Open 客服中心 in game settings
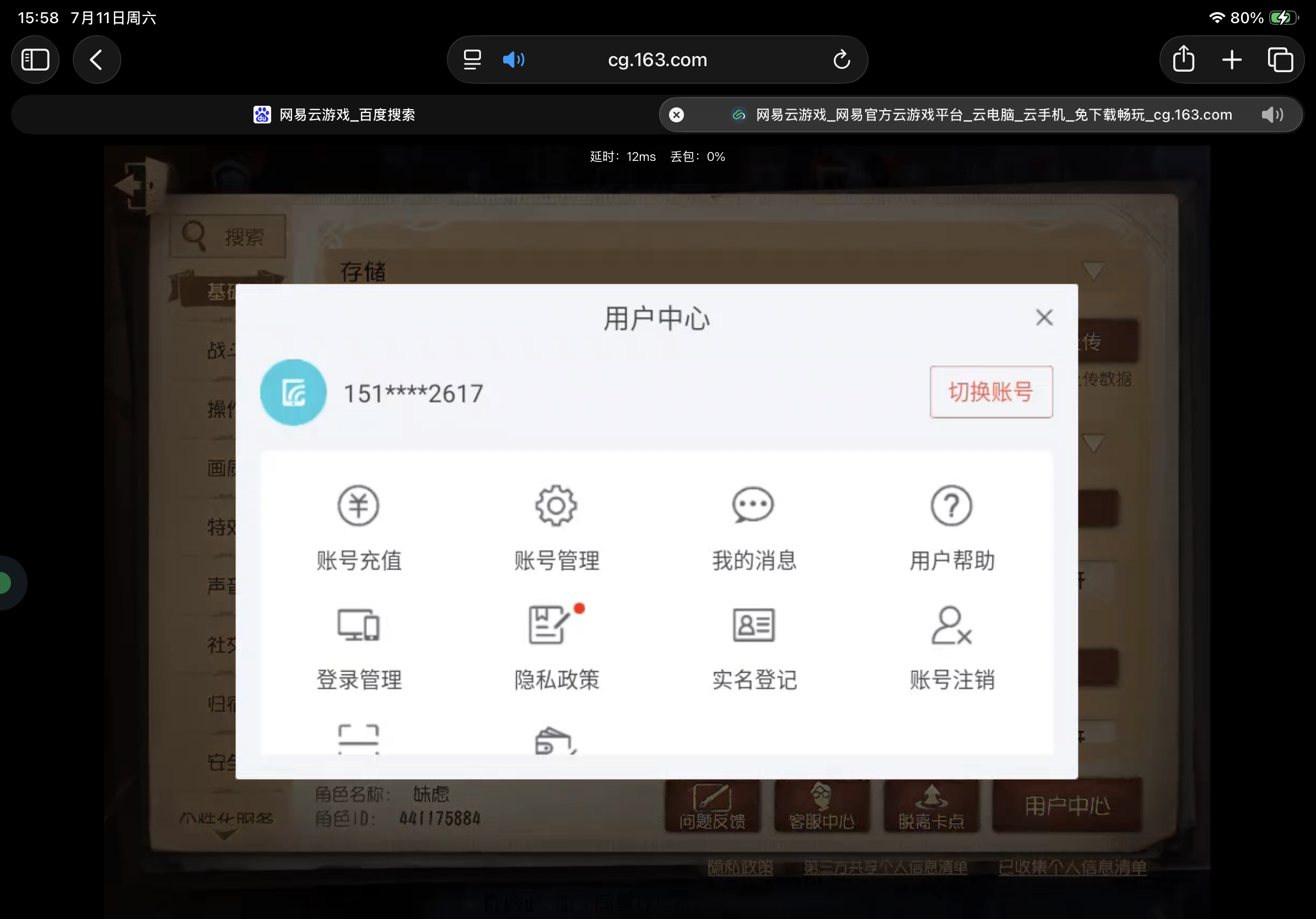The width and height of the screenshot is (1316, 919). point(822,806)
